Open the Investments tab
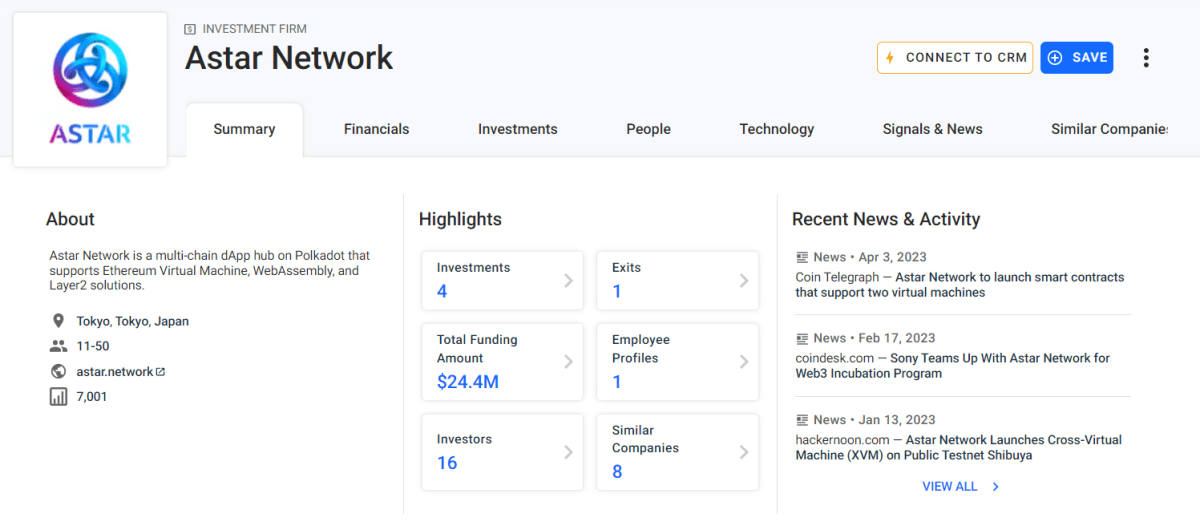 (x=517, y=129)
